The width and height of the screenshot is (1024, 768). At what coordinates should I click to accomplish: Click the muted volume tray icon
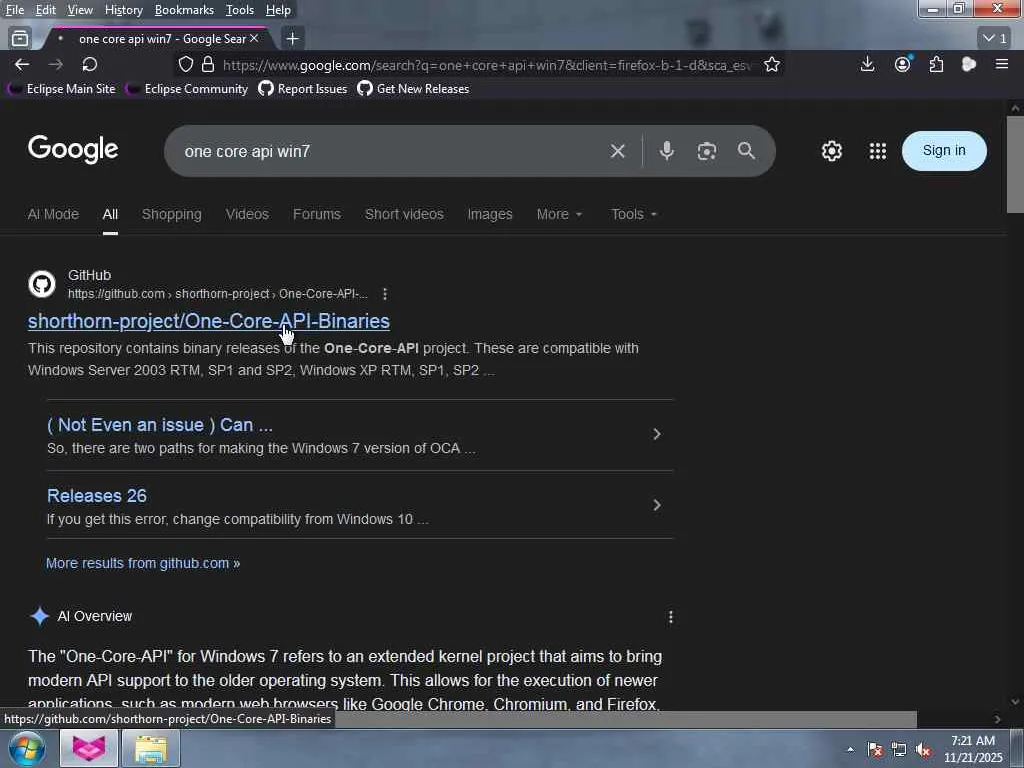pos(923,750)
